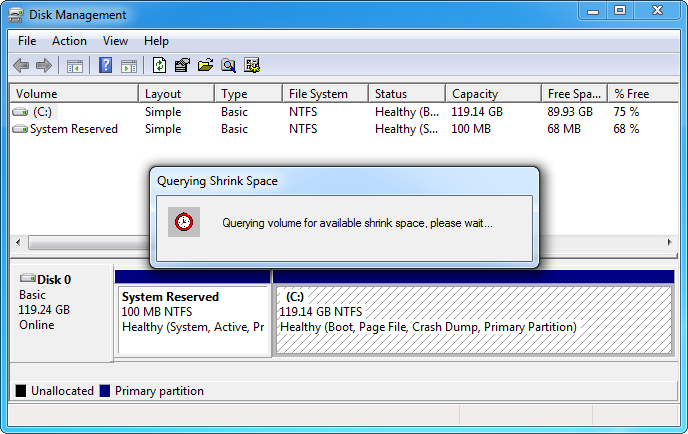This screenshot has height=434, width=688.
Task: Click the Healthy (S... status cell
Action: click(406, 129)
